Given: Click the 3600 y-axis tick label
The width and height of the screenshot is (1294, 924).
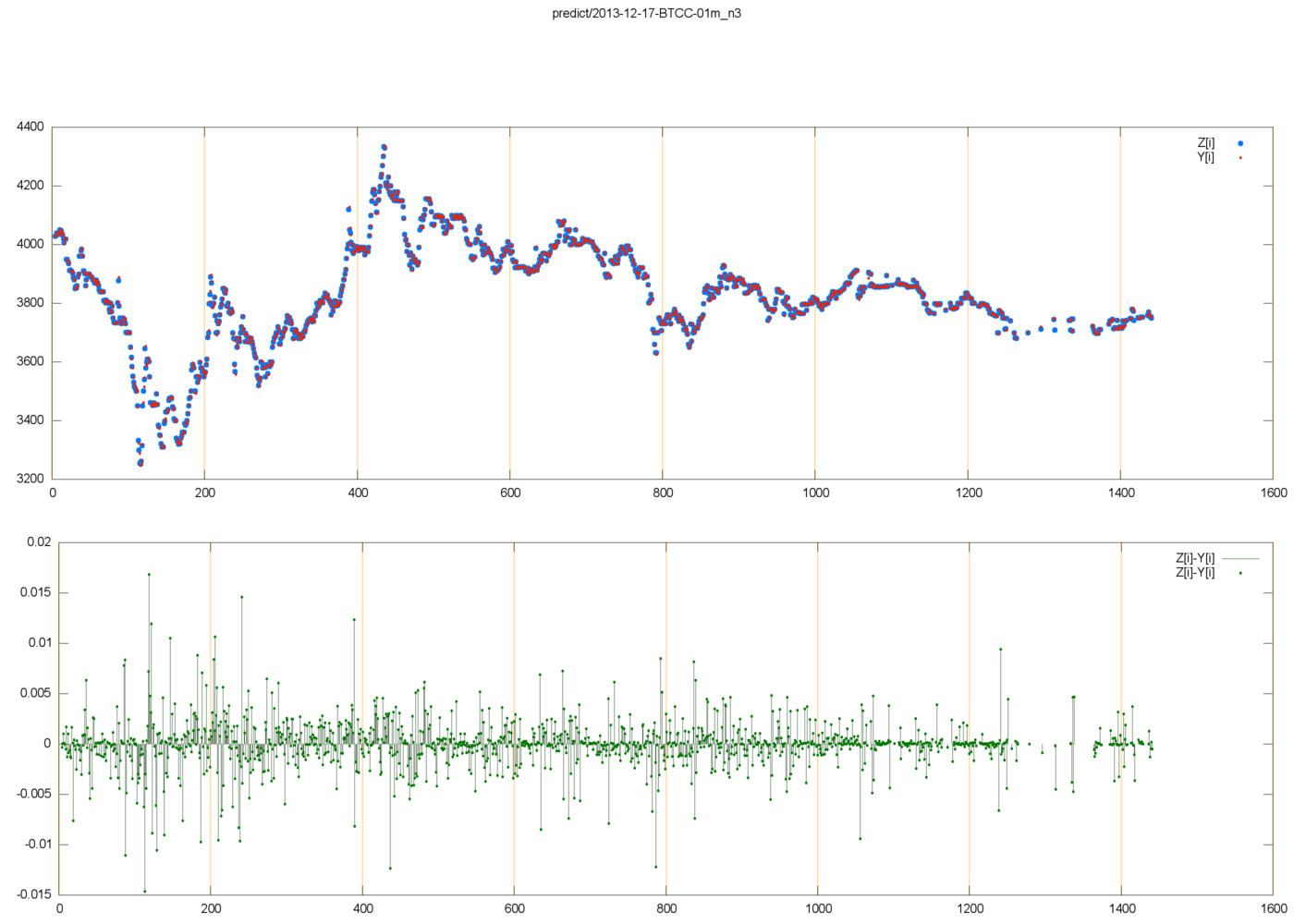Looking at the screenshot, I should click(x=30, y=361).
